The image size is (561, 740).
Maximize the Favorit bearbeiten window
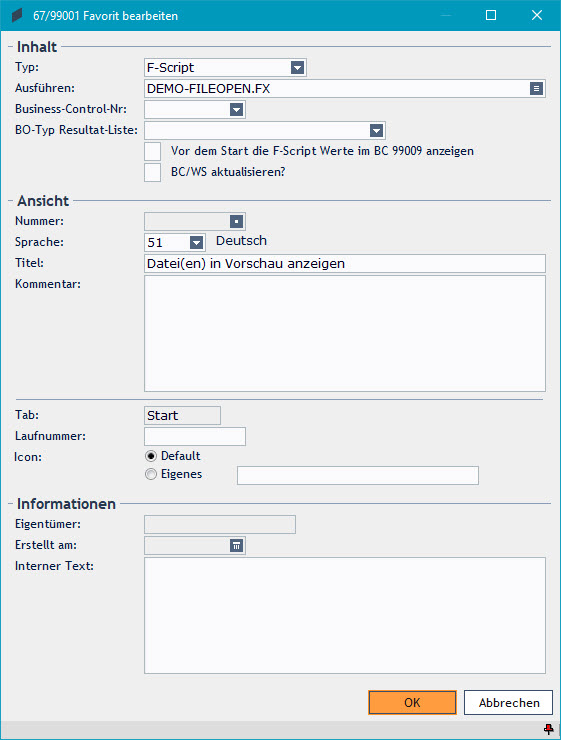pyautogui.click(x=491, y=15)
